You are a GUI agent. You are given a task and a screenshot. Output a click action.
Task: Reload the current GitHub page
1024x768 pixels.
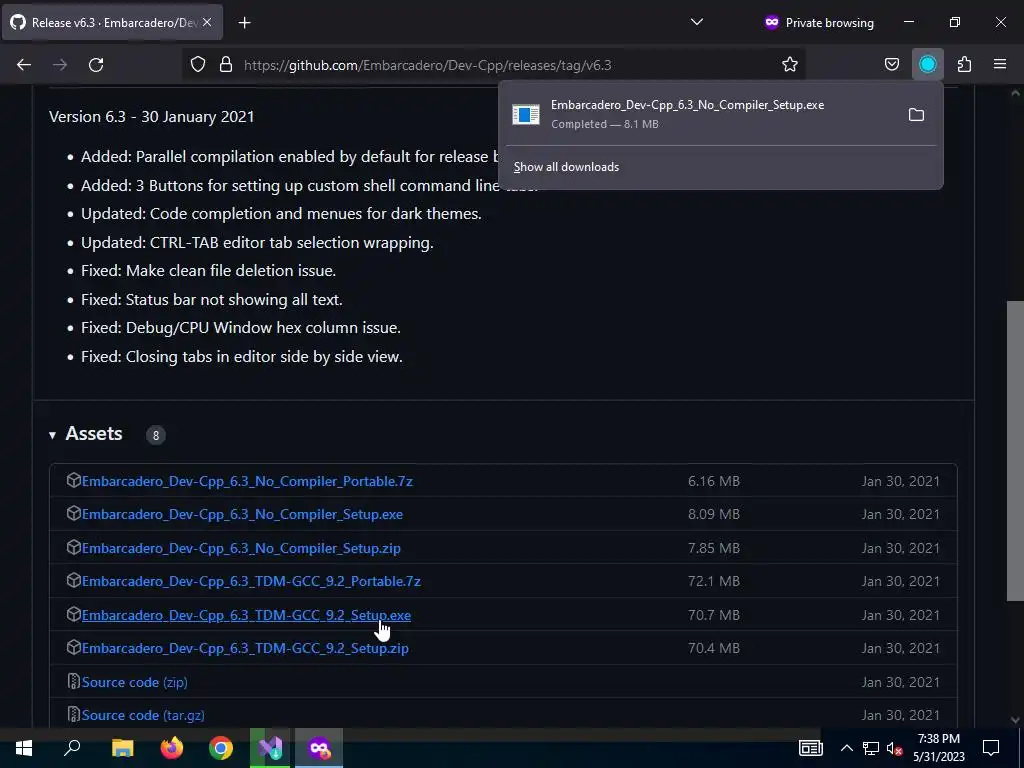click(x=96, y=65)
